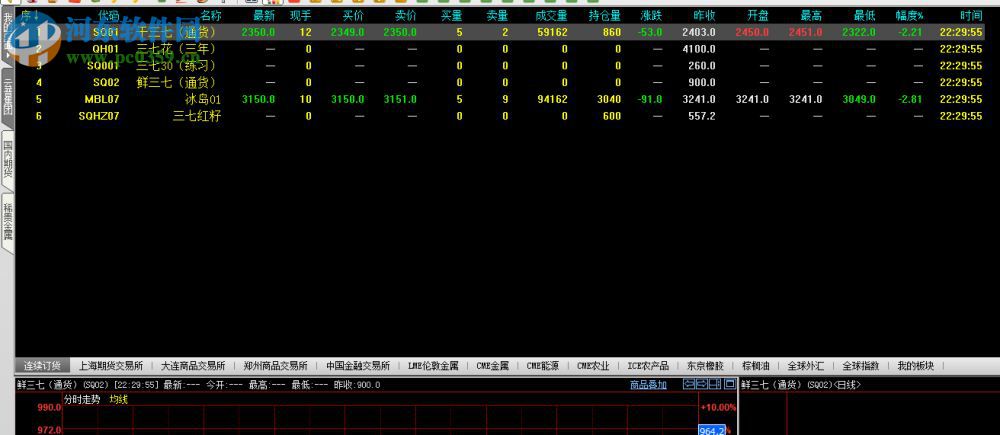Click the 三七红籽 name cell

point(197,116)
